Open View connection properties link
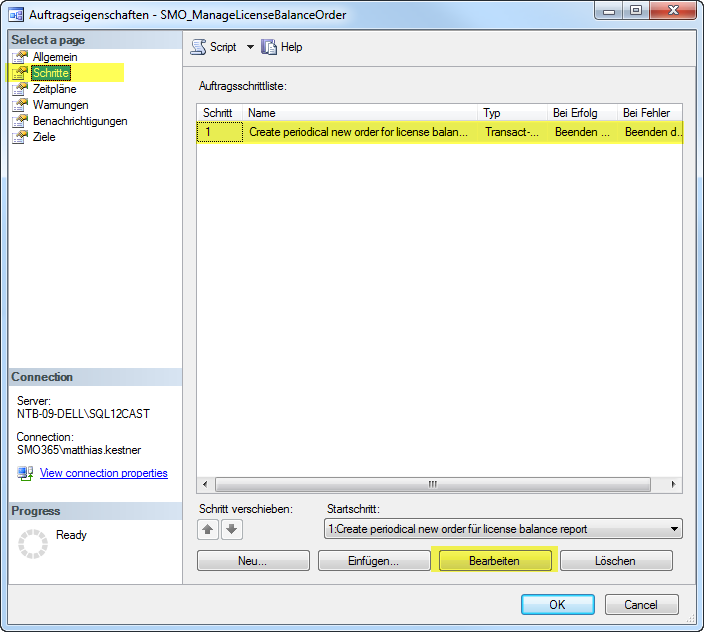 pyautogui.click(x=103, y=473)
